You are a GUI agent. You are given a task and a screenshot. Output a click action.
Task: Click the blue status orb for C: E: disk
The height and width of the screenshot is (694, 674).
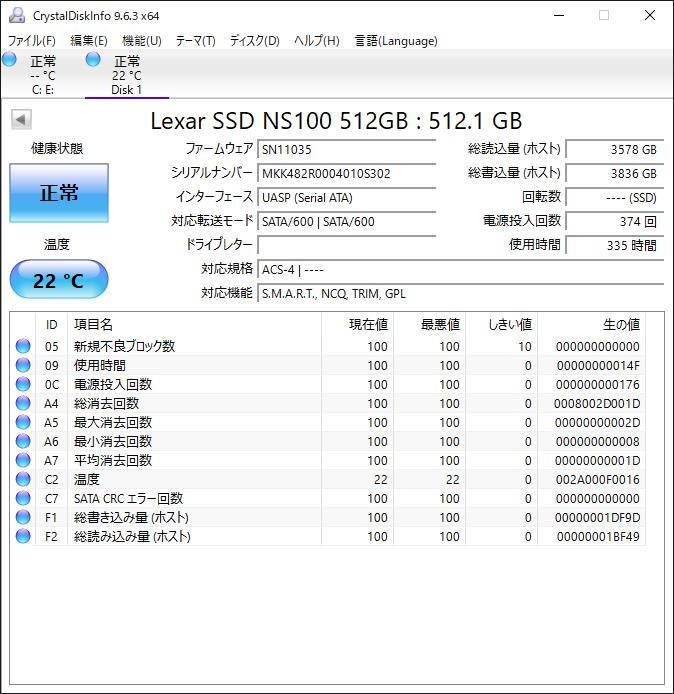click(9, 59)
